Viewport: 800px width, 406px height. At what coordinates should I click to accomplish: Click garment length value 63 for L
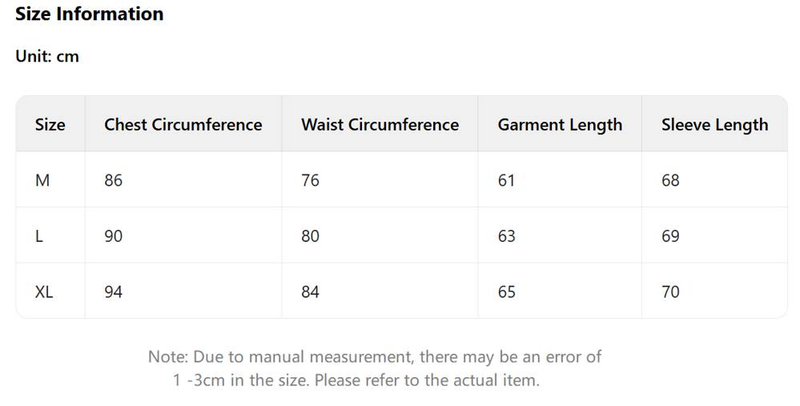507,237
